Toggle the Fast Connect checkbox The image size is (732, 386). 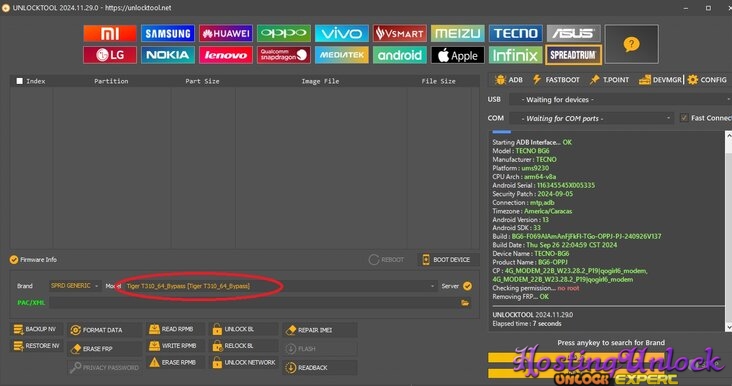(684, 118)
